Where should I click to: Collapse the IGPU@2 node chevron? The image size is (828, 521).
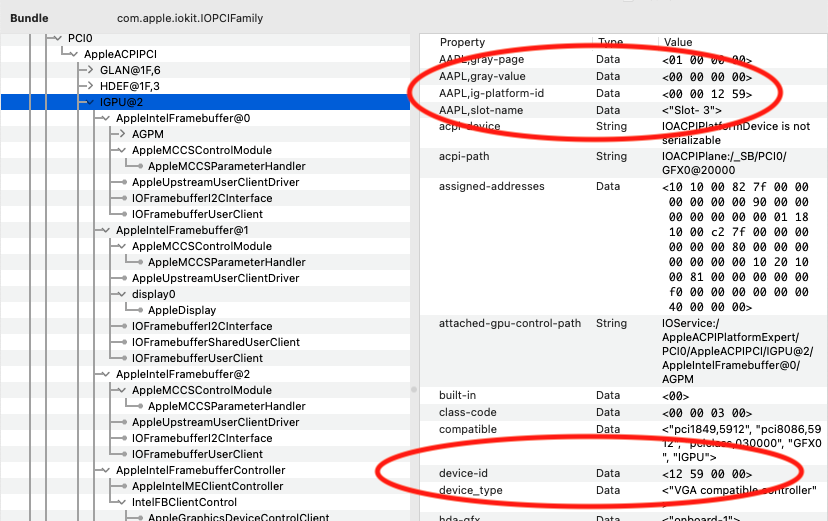pos(90,102)
